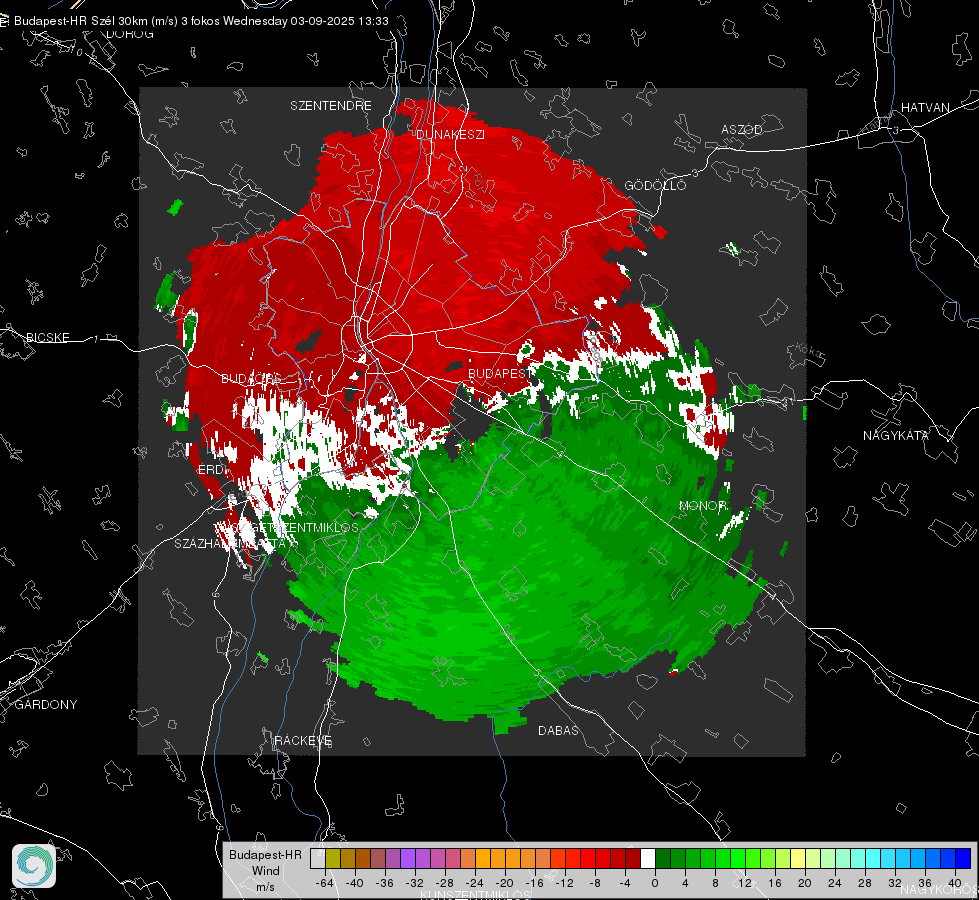The width and height of the screenshot is (979, 900).
Task: Click the -24 legend tick value
Action: [x=475, y=883]
